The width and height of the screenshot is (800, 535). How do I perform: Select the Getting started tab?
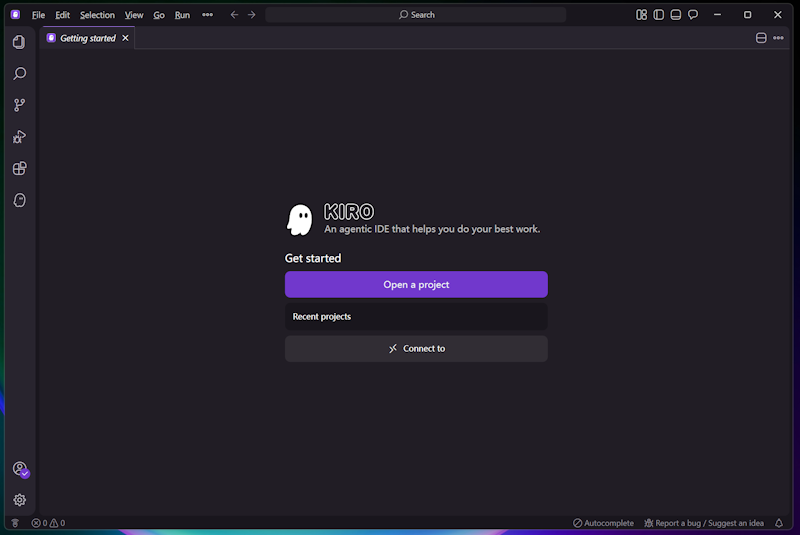coord(87,38)
